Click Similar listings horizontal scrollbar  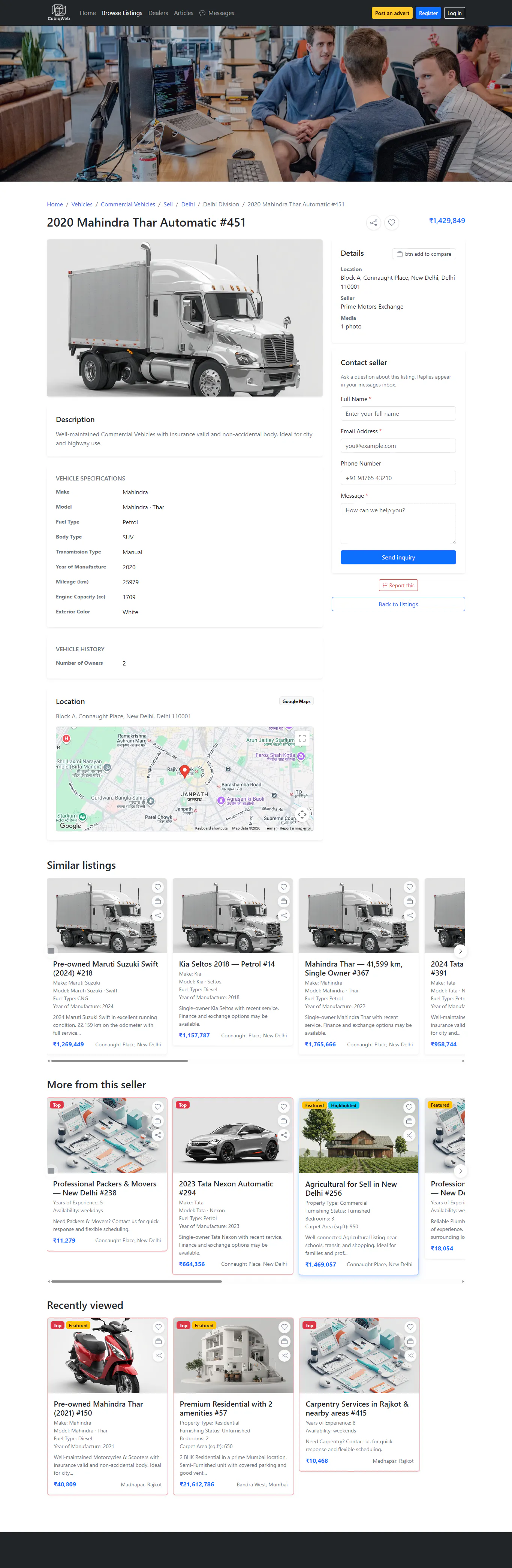[x=120, y=1061]
